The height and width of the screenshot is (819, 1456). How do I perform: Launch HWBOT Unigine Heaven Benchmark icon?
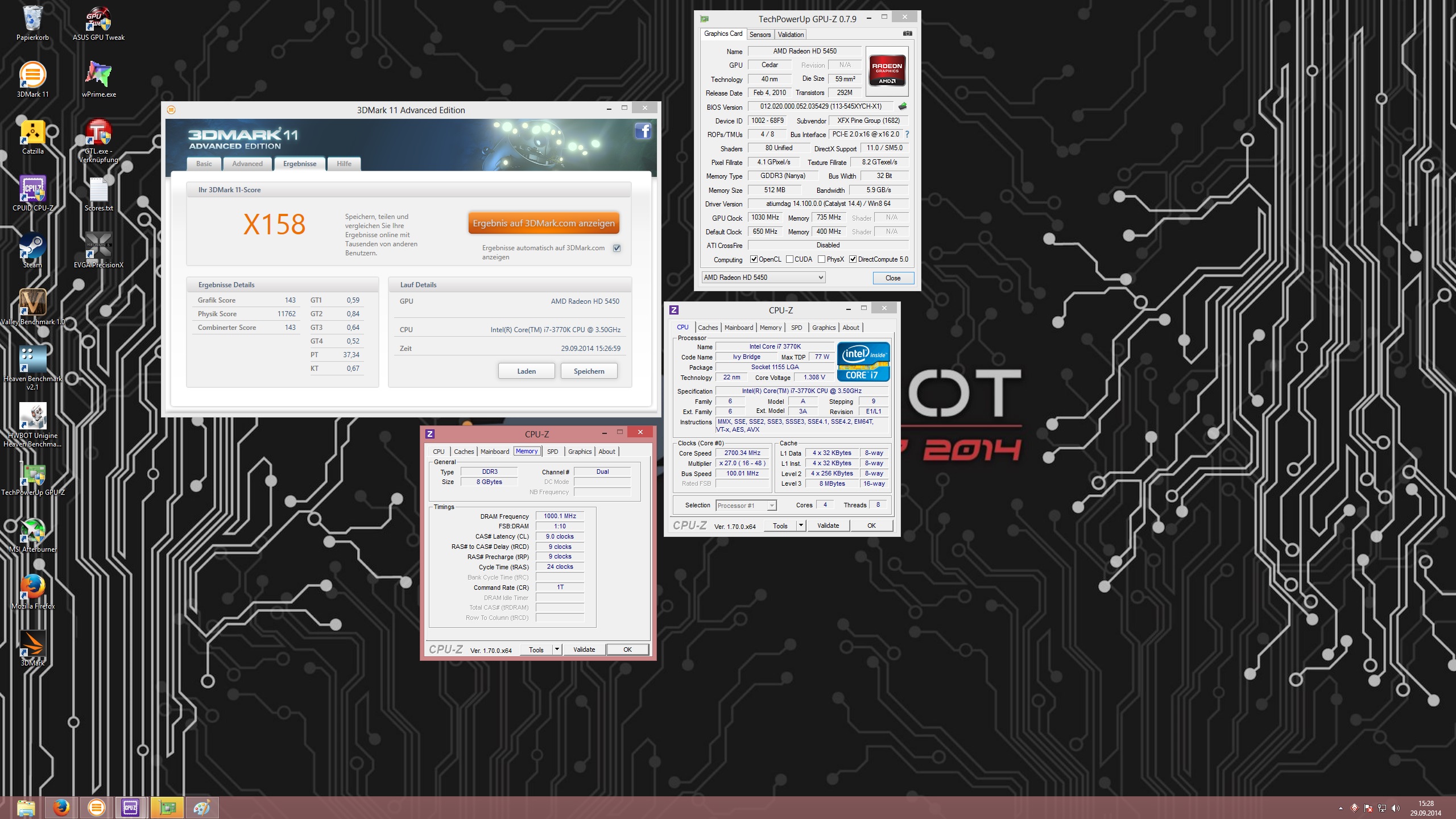[32, 425]
